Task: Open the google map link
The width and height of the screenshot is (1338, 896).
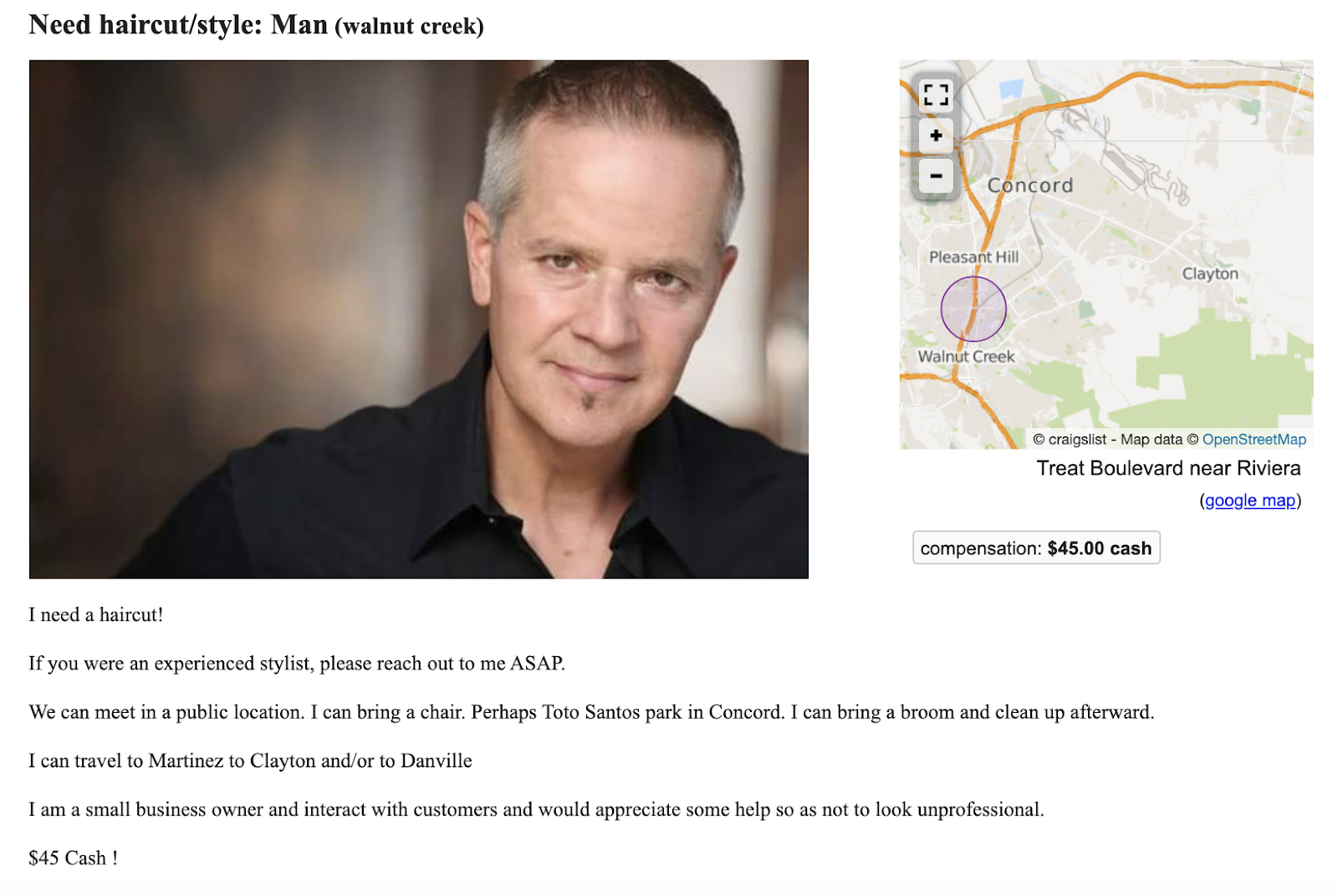Action: pyautogui.click(x=1249, y=501)
